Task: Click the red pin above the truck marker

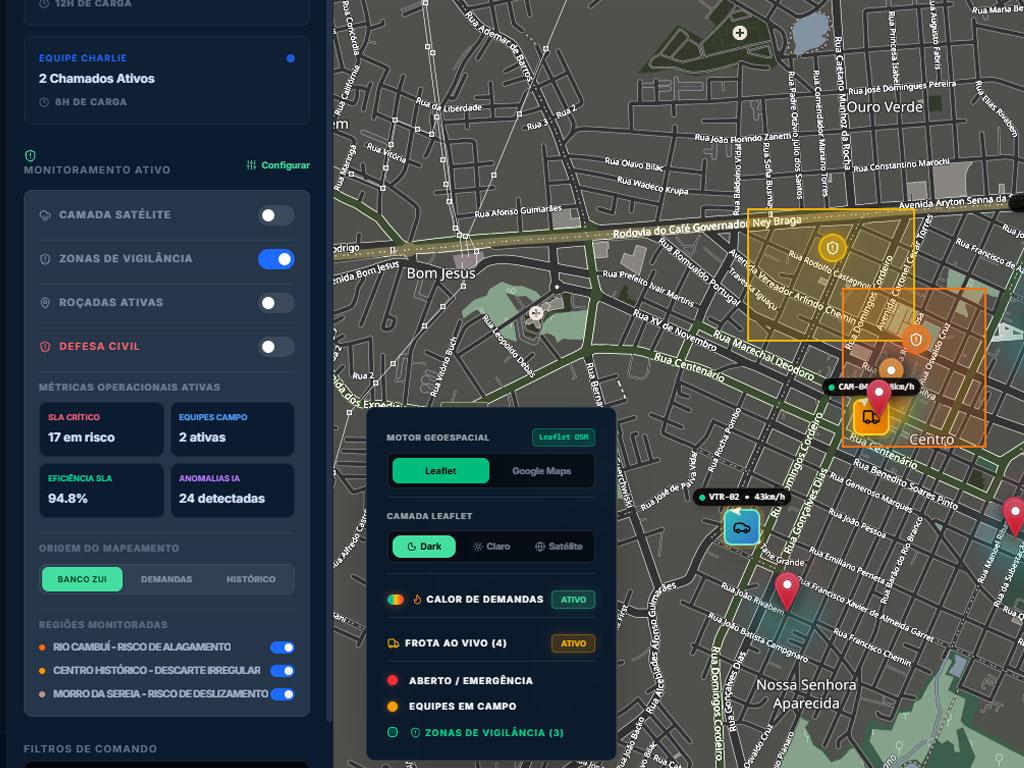Action: tap(878, 397)
